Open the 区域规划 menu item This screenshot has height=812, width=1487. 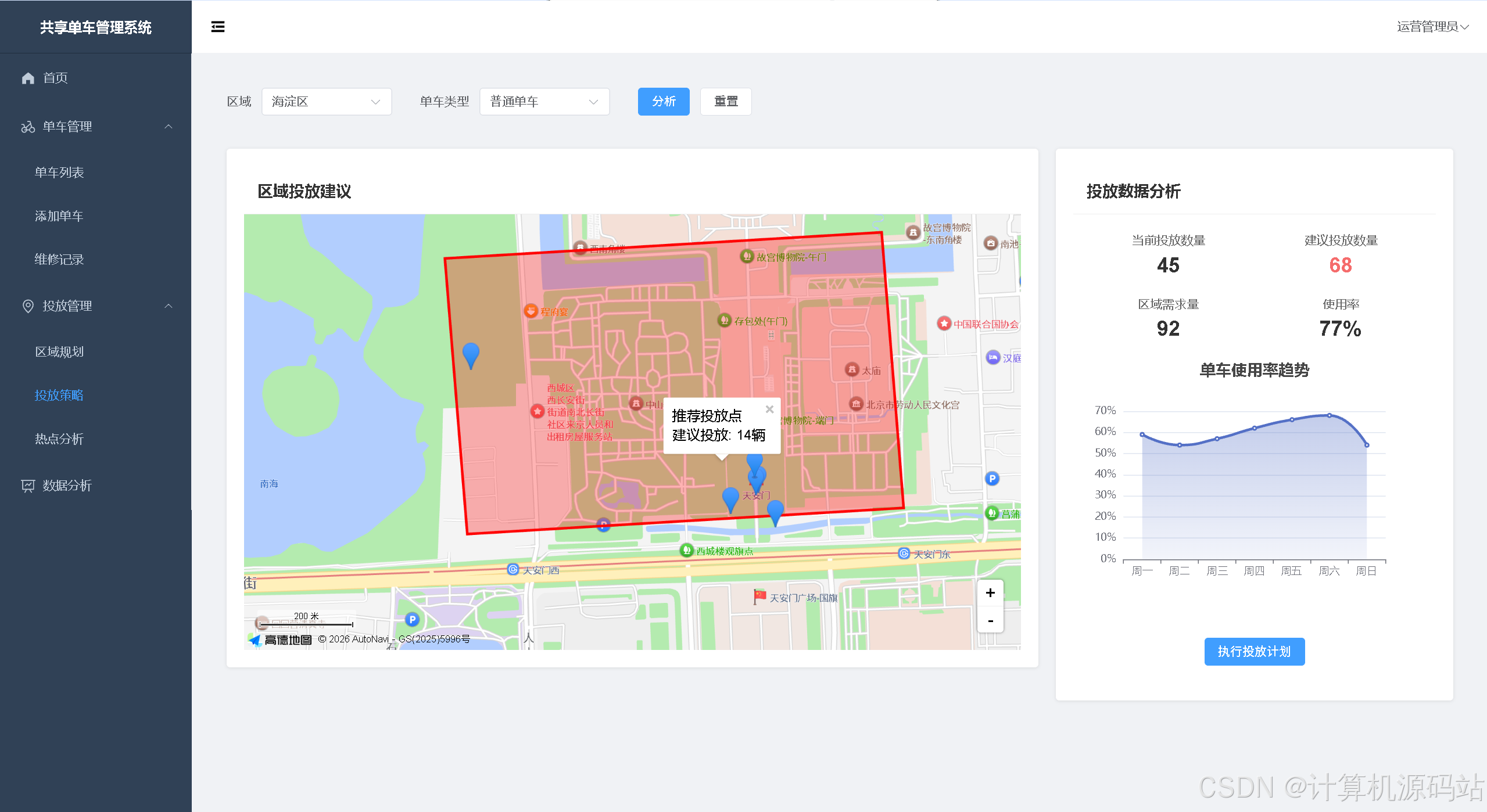point(59,352)
